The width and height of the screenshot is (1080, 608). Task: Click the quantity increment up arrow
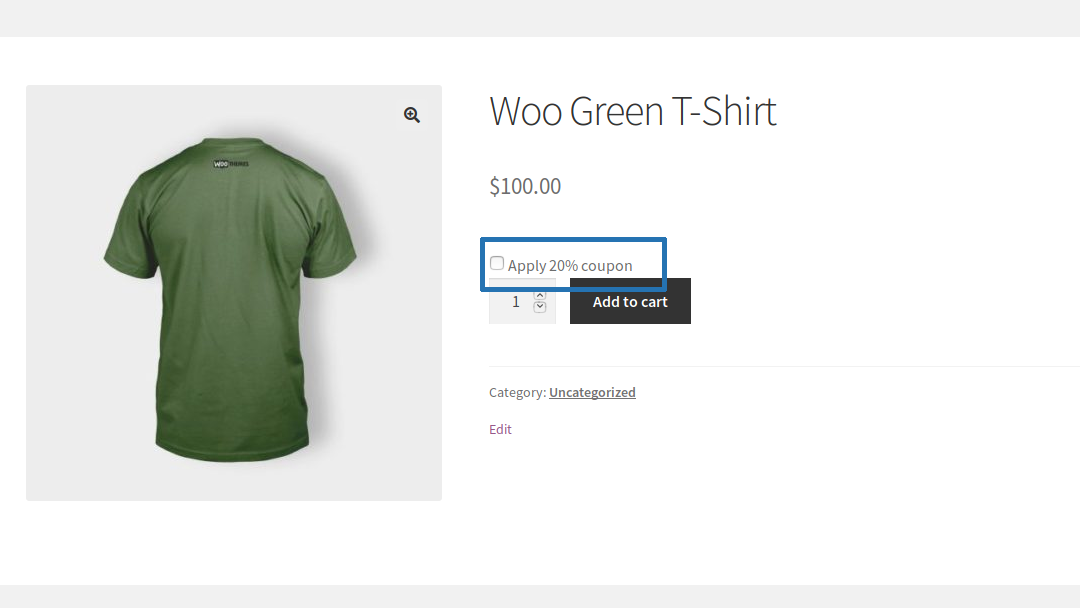click(539, 294)
